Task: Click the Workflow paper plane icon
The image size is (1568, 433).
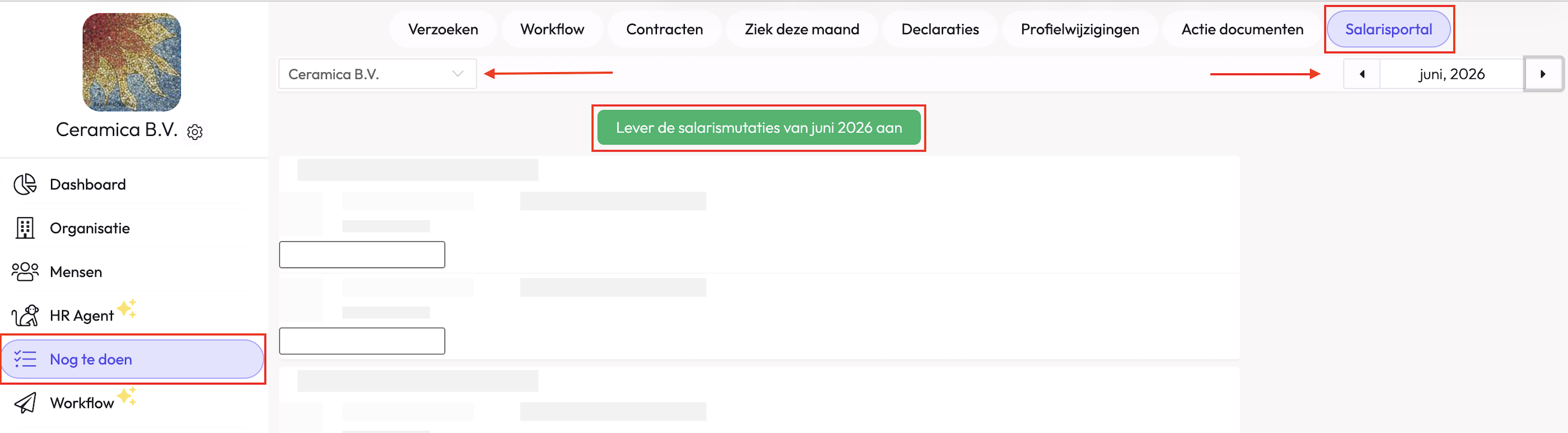Action: [25, 403]
